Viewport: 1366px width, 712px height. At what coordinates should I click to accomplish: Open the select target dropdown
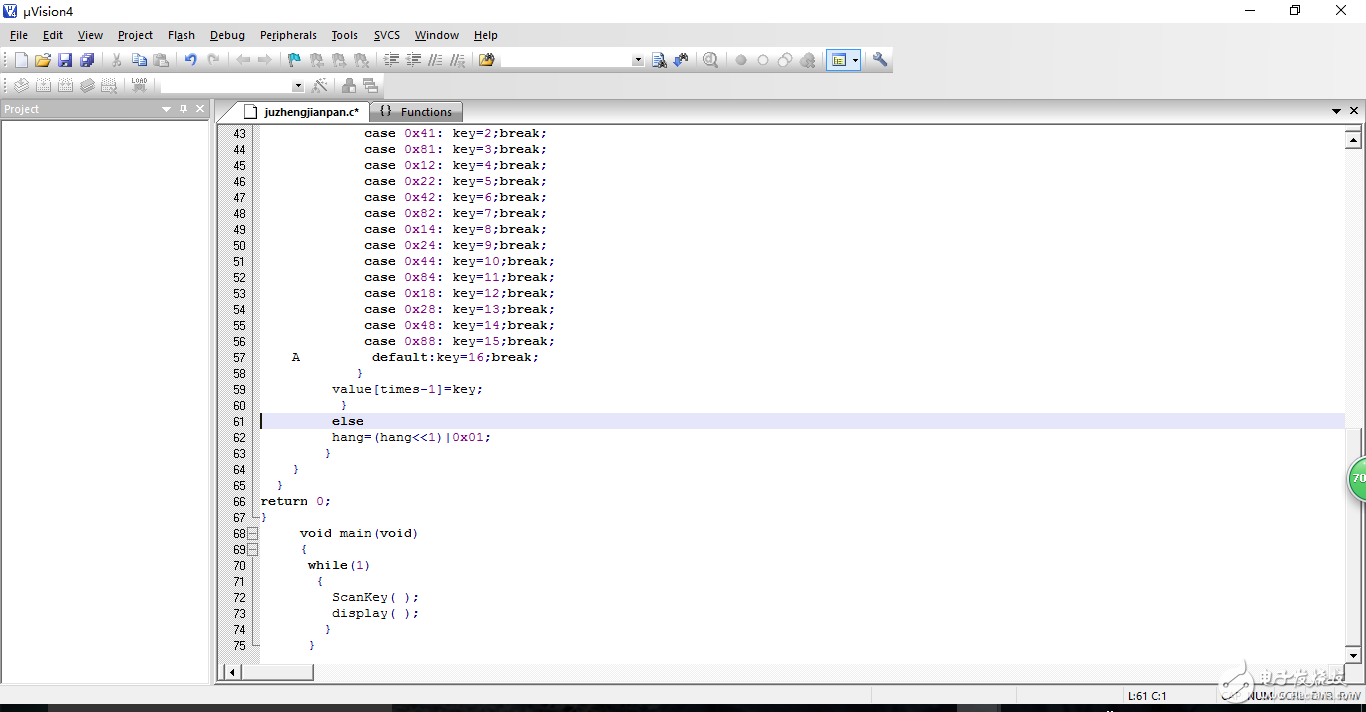(298, 86)
